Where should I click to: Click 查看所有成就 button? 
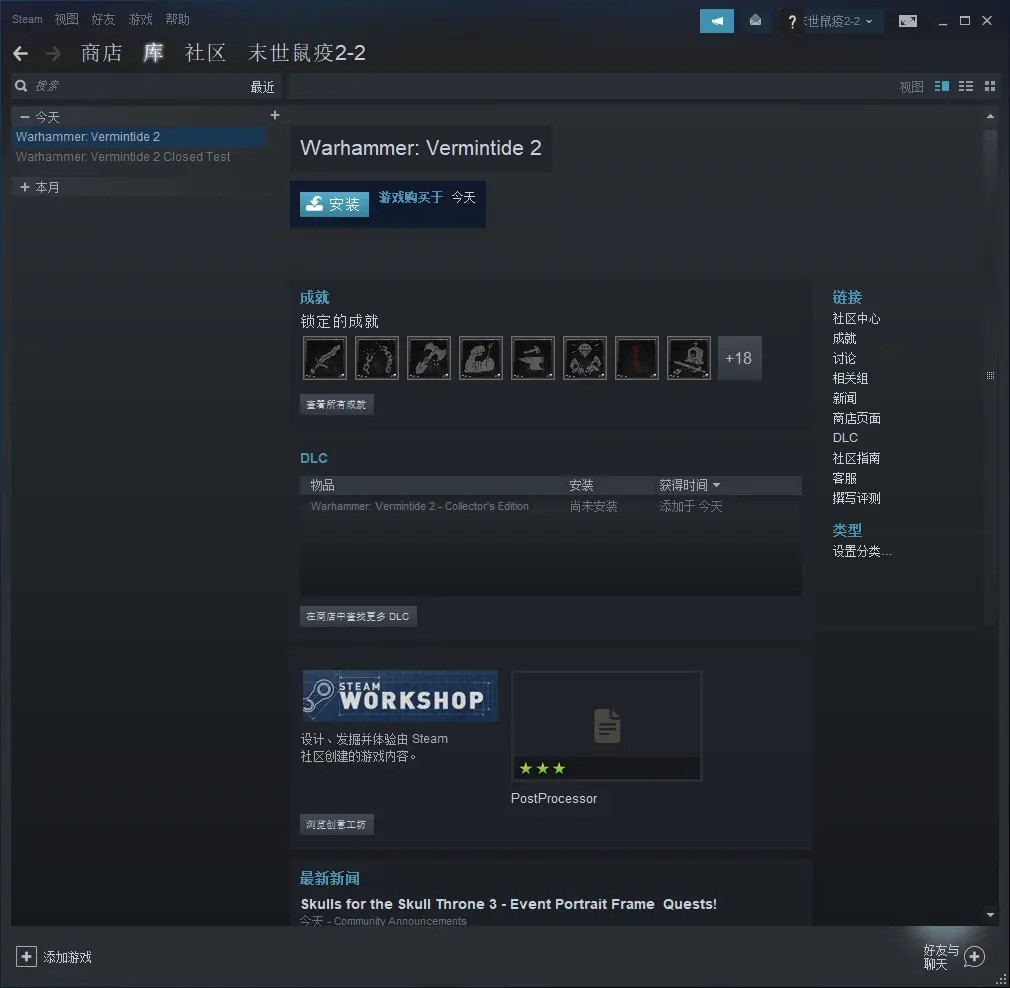[336, 404]
